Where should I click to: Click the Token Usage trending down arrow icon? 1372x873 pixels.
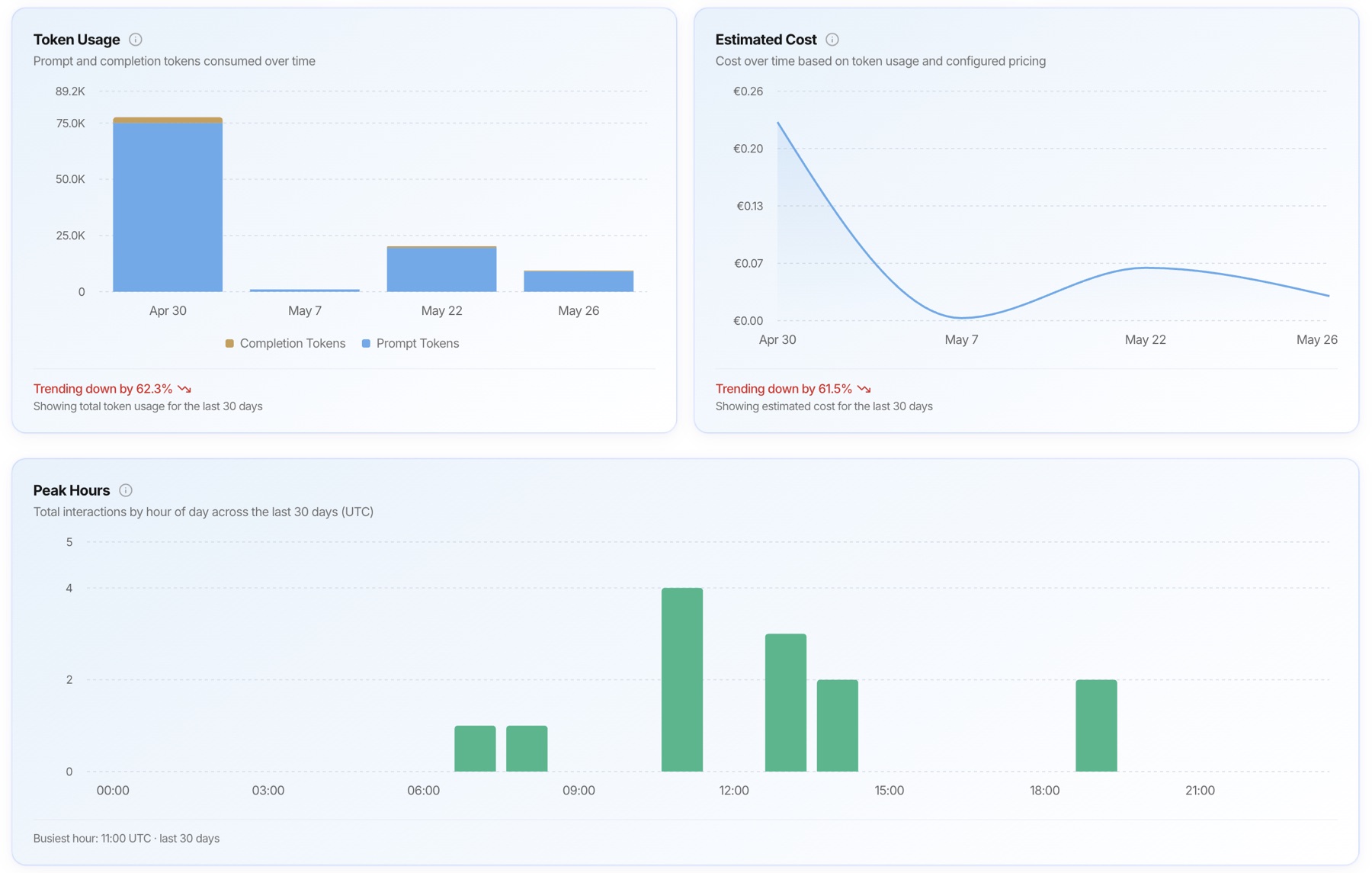tap(184, 389)
